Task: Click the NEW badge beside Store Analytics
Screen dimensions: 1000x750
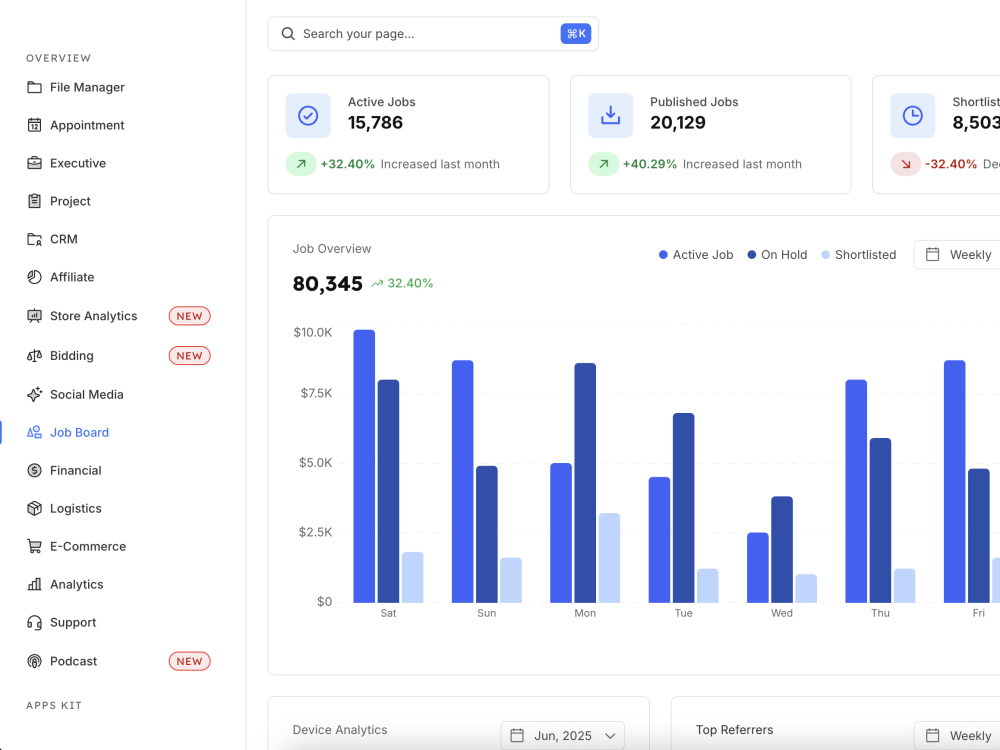Action: click(189, 316)
